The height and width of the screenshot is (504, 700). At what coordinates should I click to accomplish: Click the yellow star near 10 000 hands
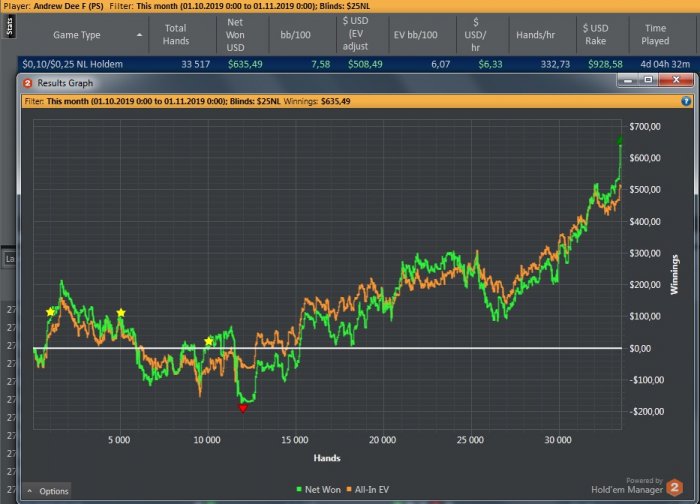coord(209,341)
